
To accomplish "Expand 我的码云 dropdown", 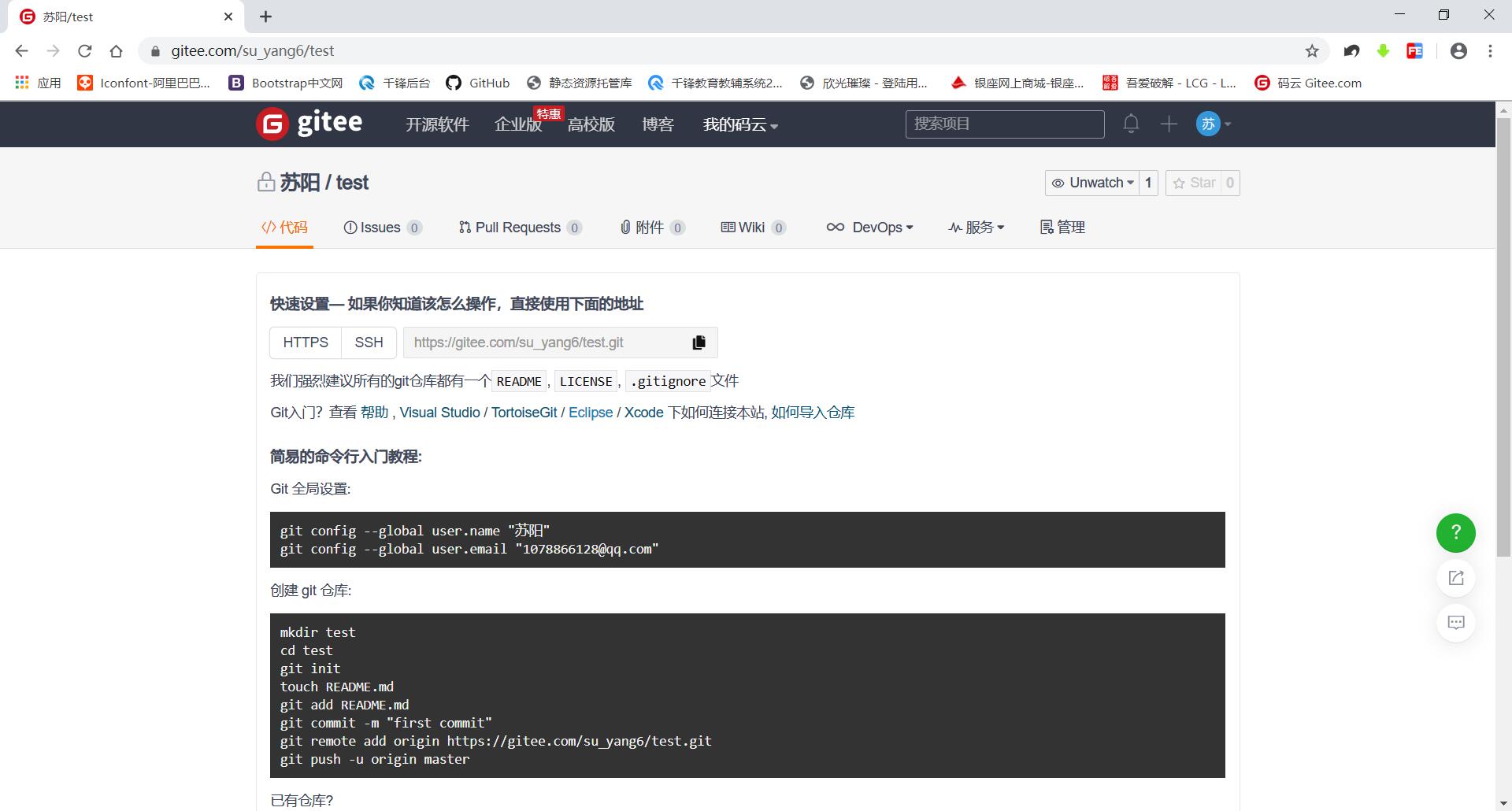I will click(x=740, y=124).
